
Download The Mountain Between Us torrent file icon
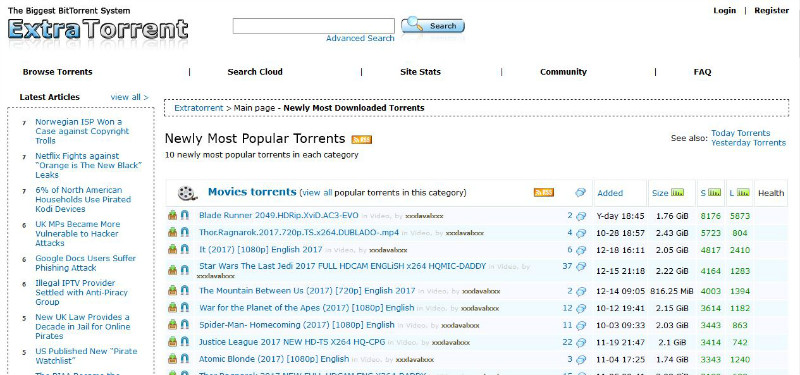tap(172, 290)
